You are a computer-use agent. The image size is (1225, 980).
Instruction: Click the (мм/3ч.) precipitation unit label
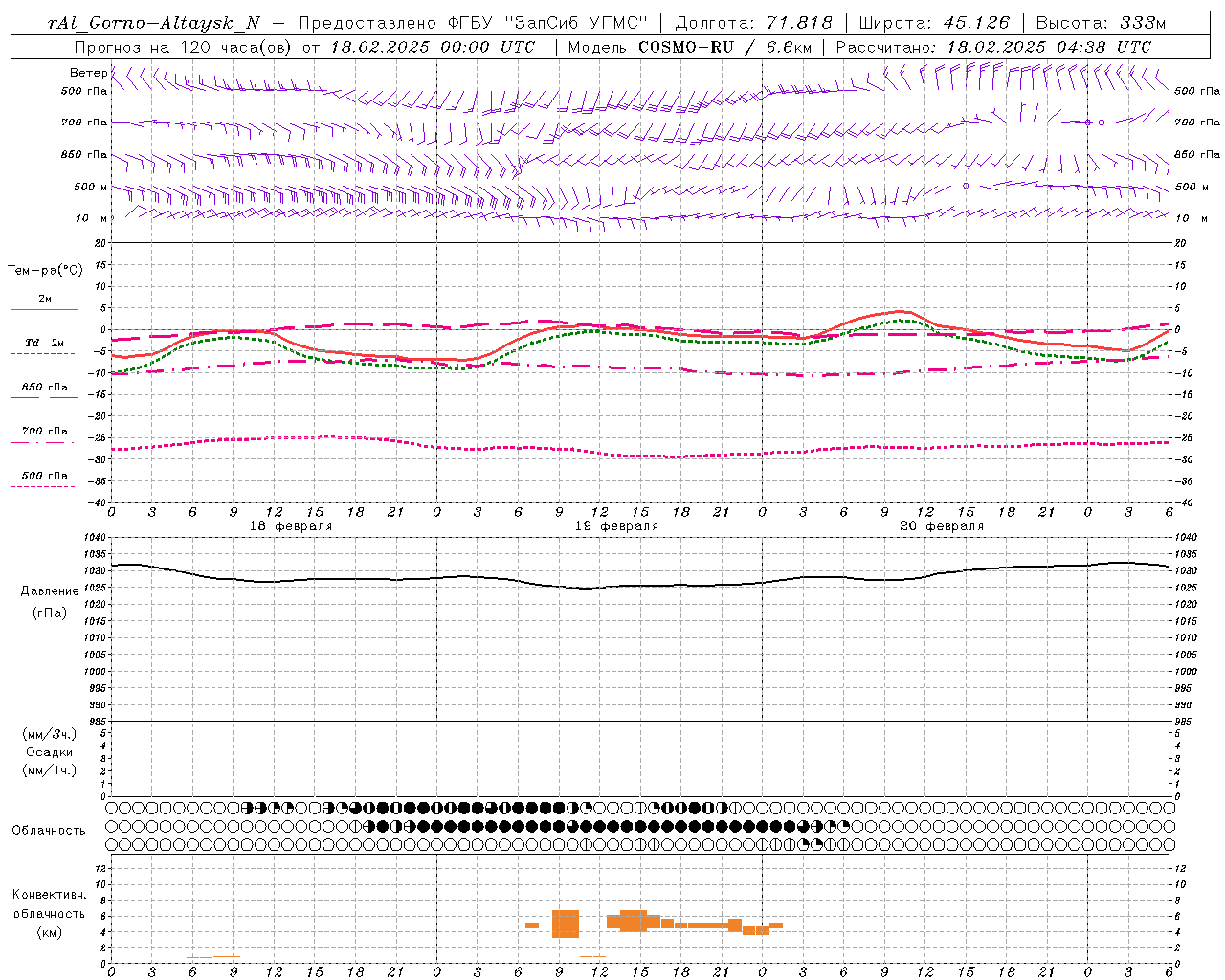(50, 734)
